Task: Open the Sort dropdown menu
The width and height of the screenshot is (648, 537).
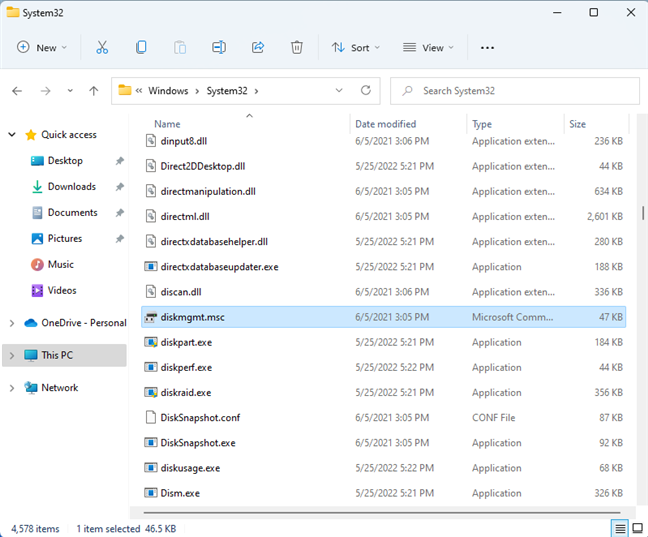Action: [x=355, y=48]
